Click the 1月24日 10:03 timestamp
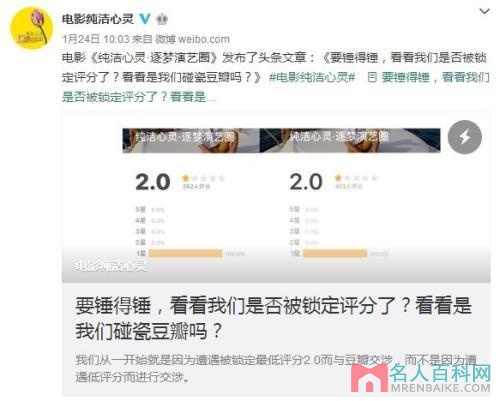This screenshot has height=401, width=500. tap(96, 39)
